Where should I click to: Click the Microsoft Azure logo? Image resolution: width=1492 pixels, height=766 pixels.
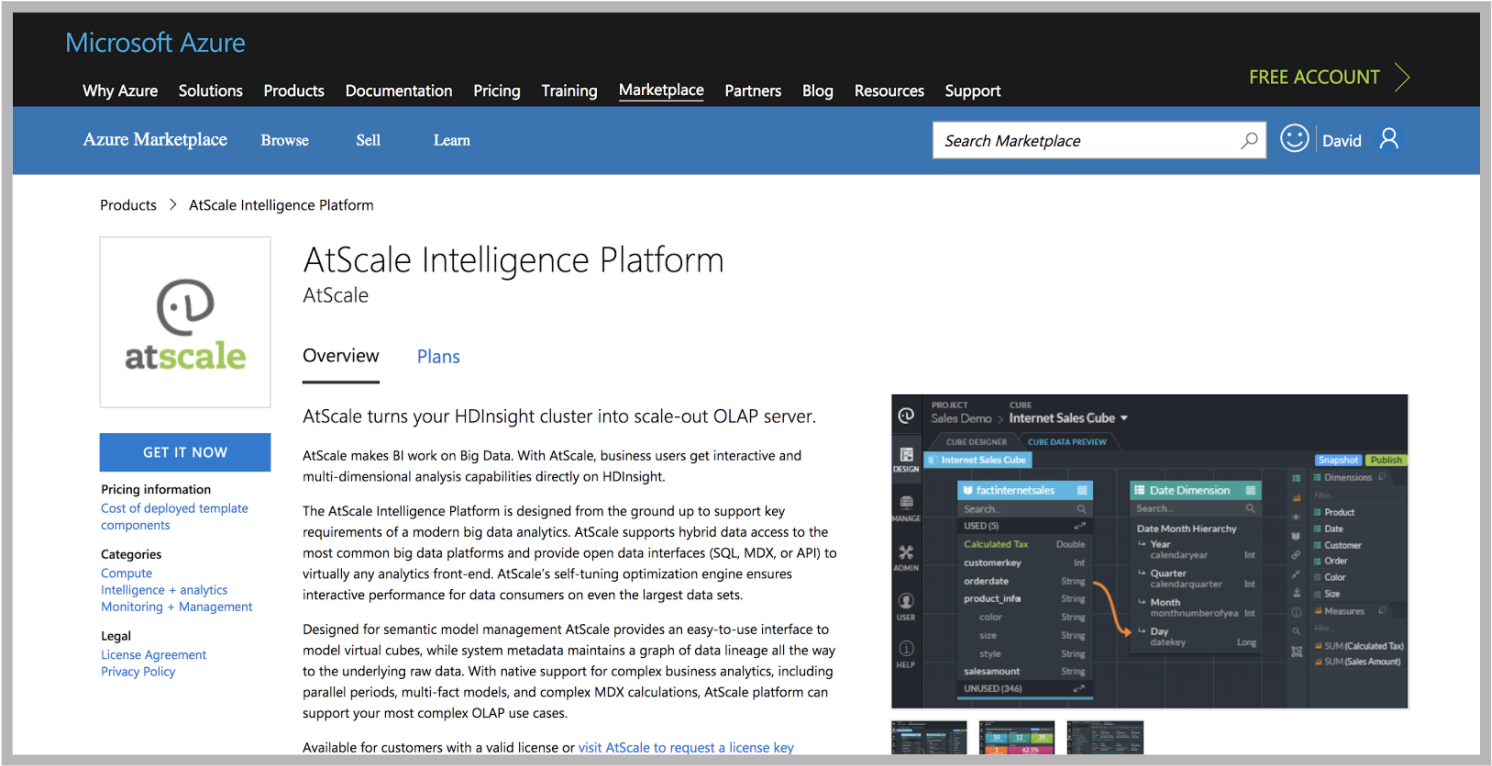[x=155, y=43]
